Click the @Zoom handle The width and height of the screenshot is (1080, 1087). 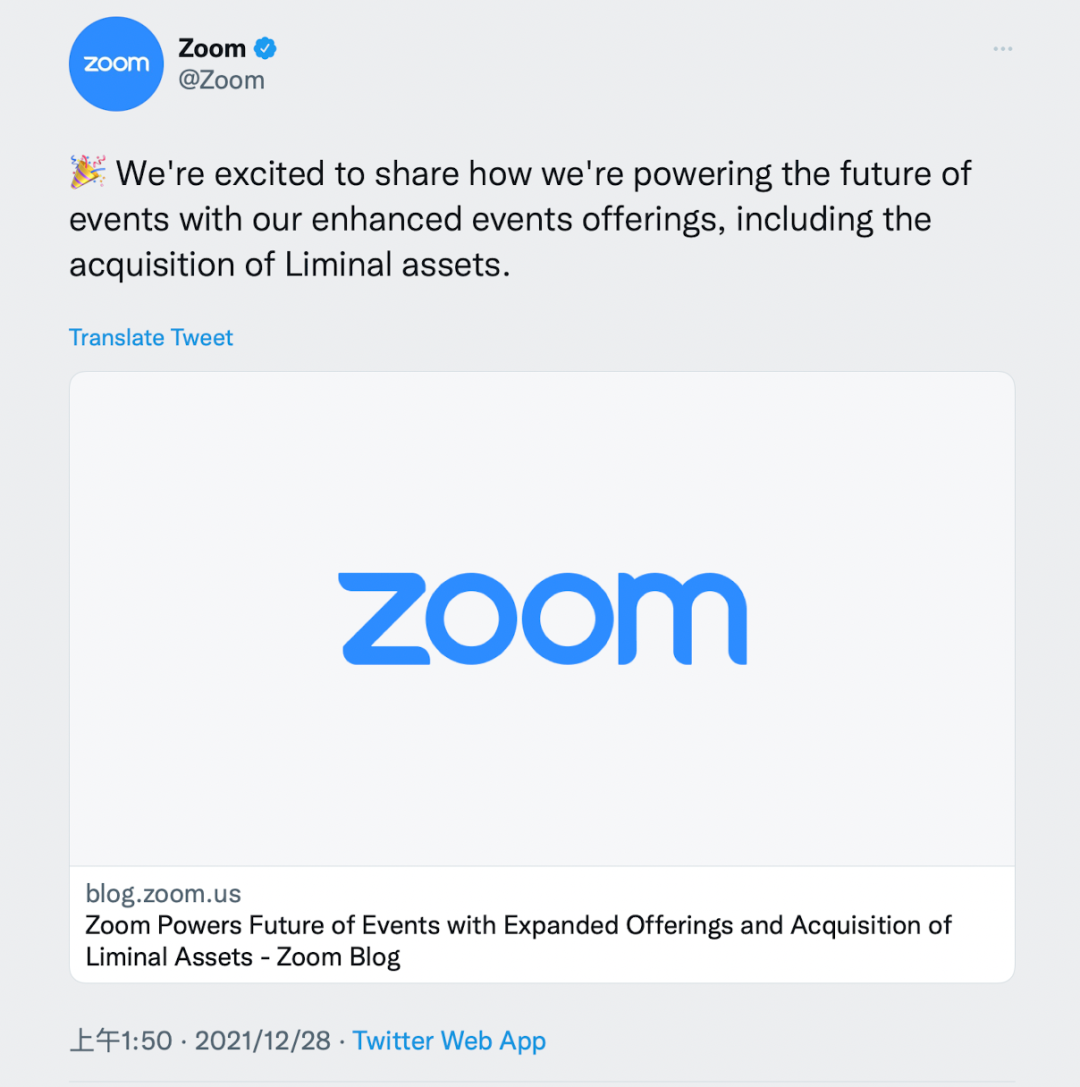[221, 80]
